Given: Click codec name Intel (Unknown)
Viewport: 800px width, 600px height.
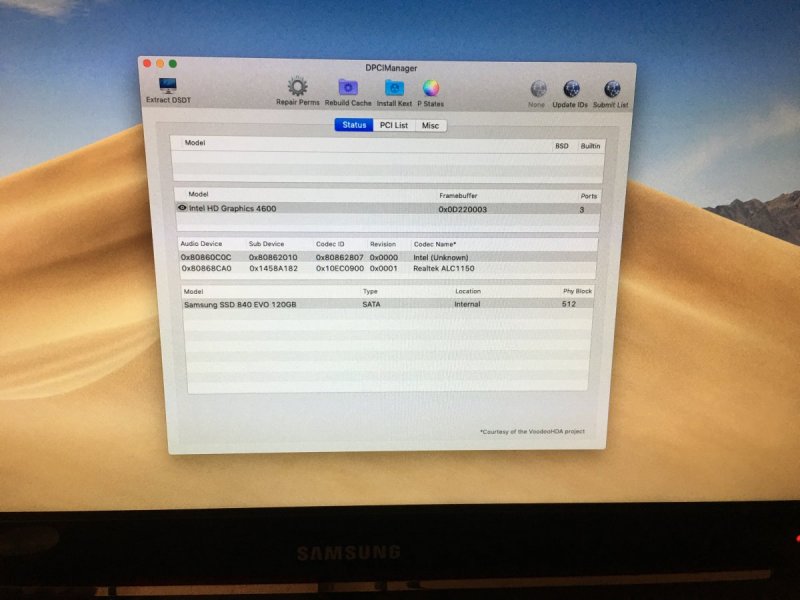Looking at the screenshot, I should click(440, 257).
